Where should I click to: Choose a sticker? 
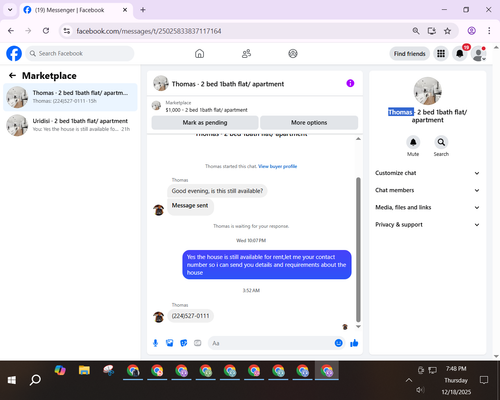[x=184, y=343]
